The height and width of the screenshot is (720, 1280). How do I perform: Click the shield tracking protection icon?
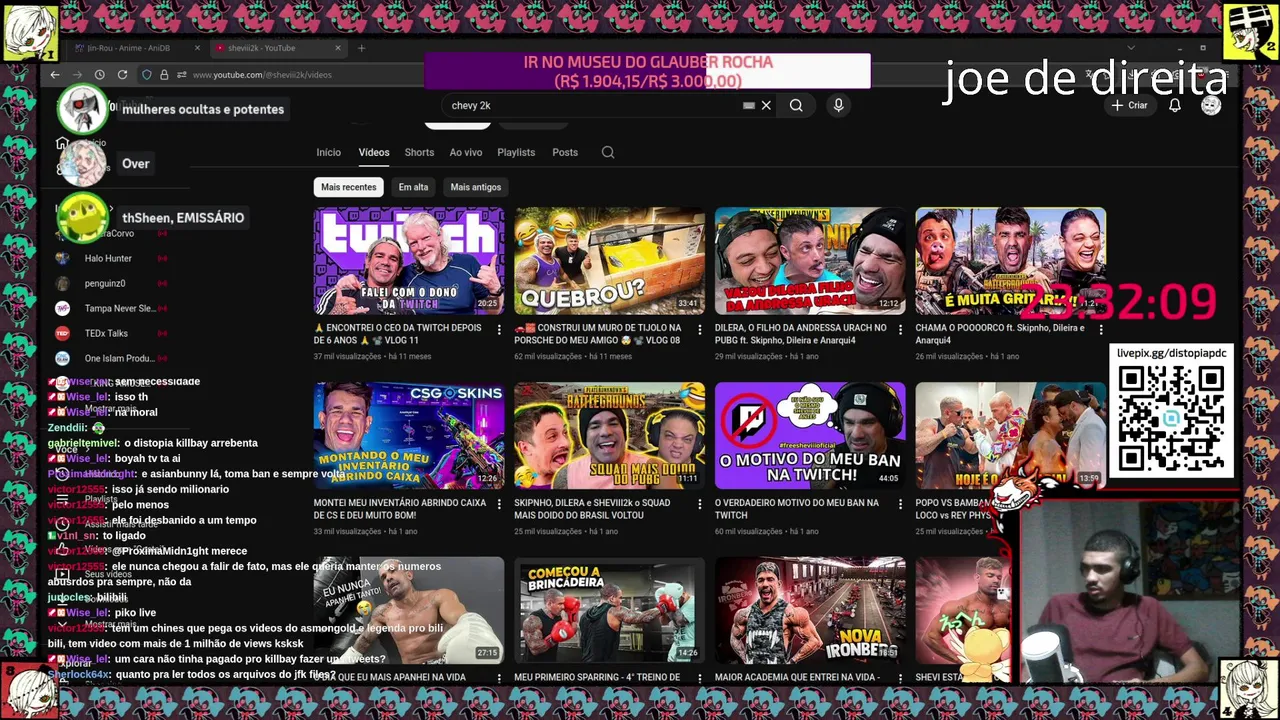coord(147,75)
